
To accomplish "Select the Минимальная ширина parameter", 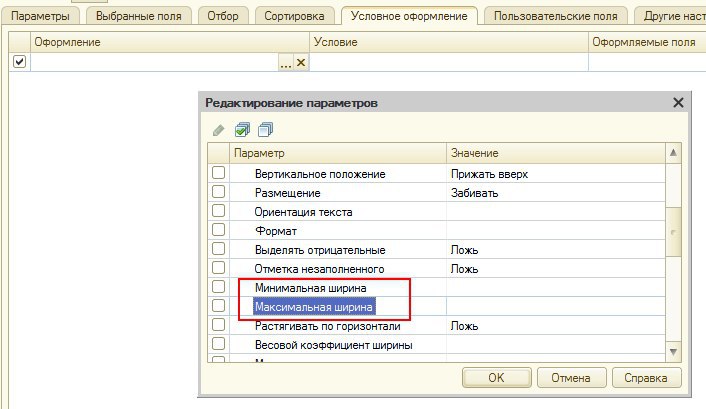I will tap(310, 288).
